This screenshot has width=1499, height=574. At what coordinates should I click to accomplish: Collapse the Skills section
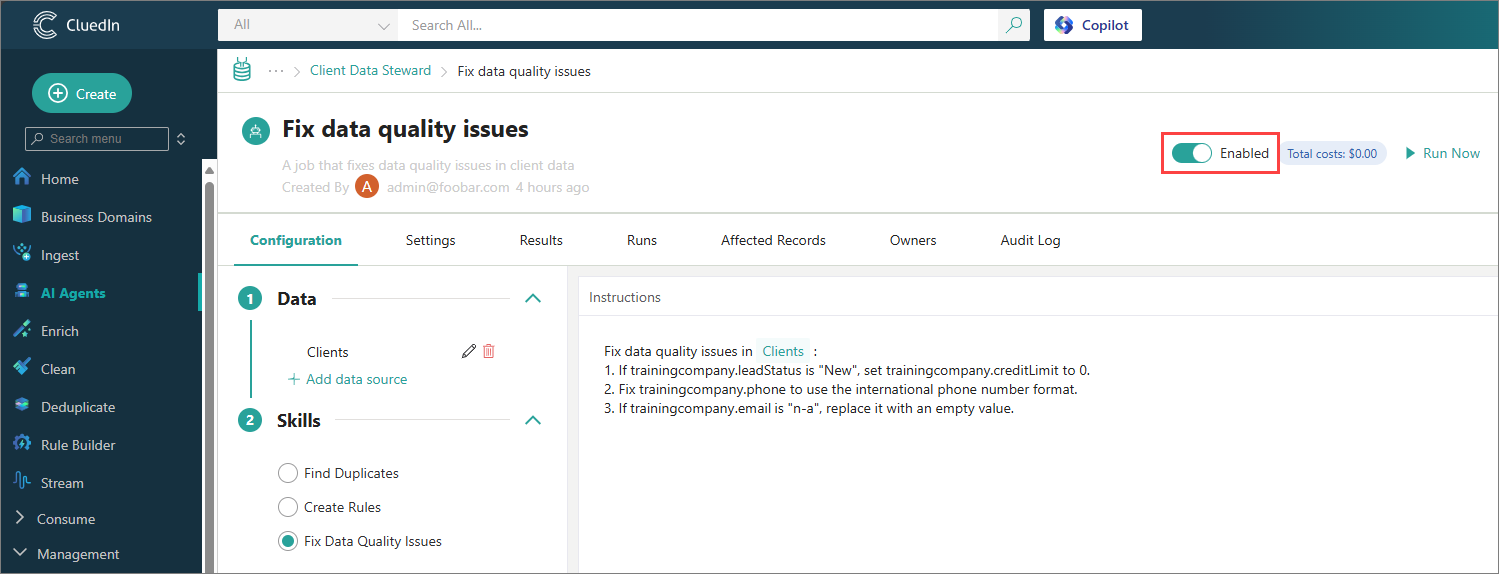coord(533,420)
